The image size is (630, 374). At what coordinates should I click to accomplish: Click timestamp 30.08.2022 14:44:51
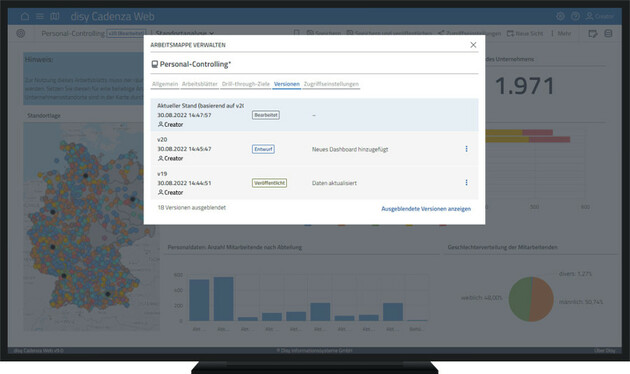coord(184,183)
